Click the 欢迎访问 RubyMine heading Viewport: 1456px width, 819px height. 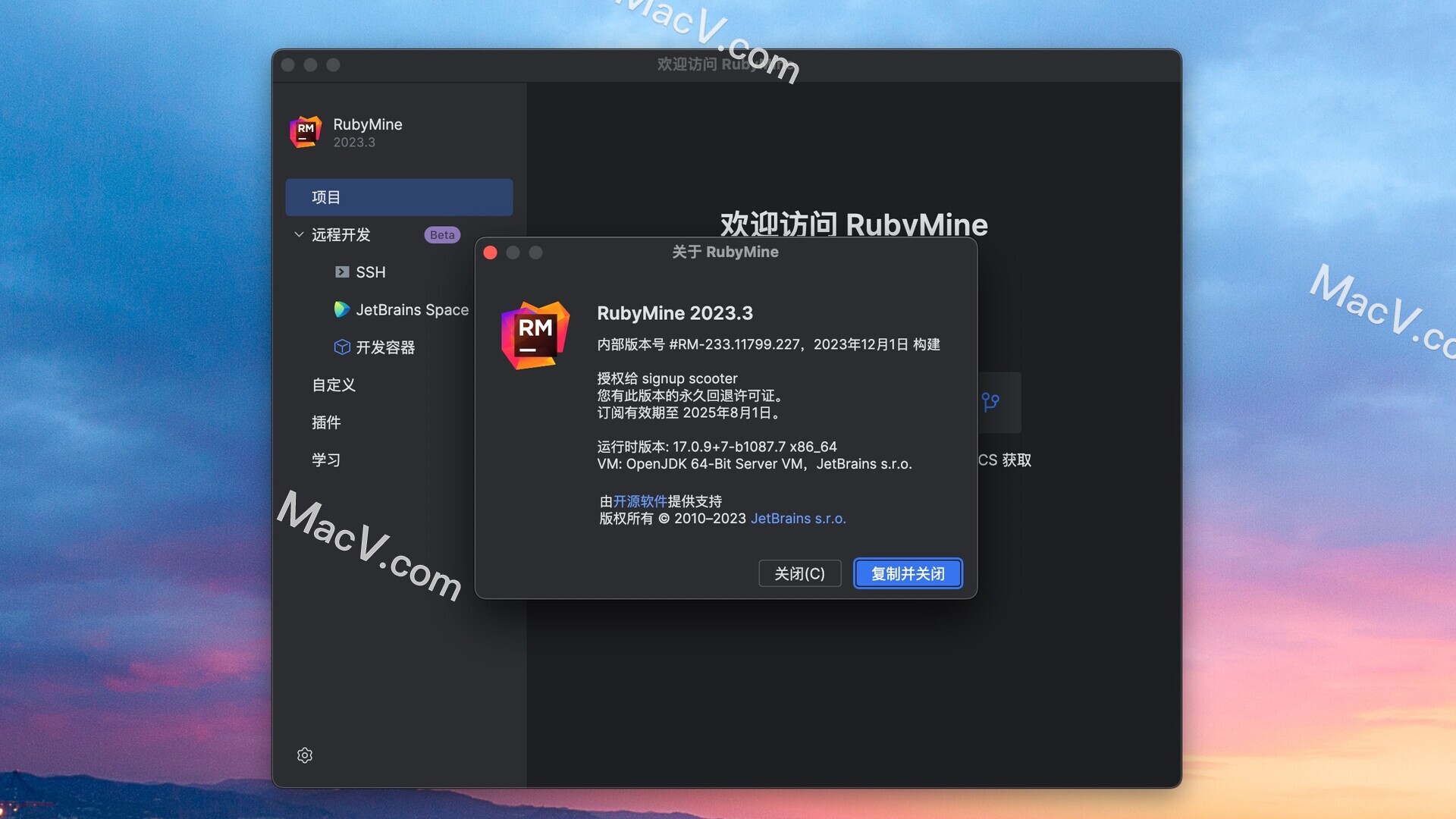[x=854, y=224]
